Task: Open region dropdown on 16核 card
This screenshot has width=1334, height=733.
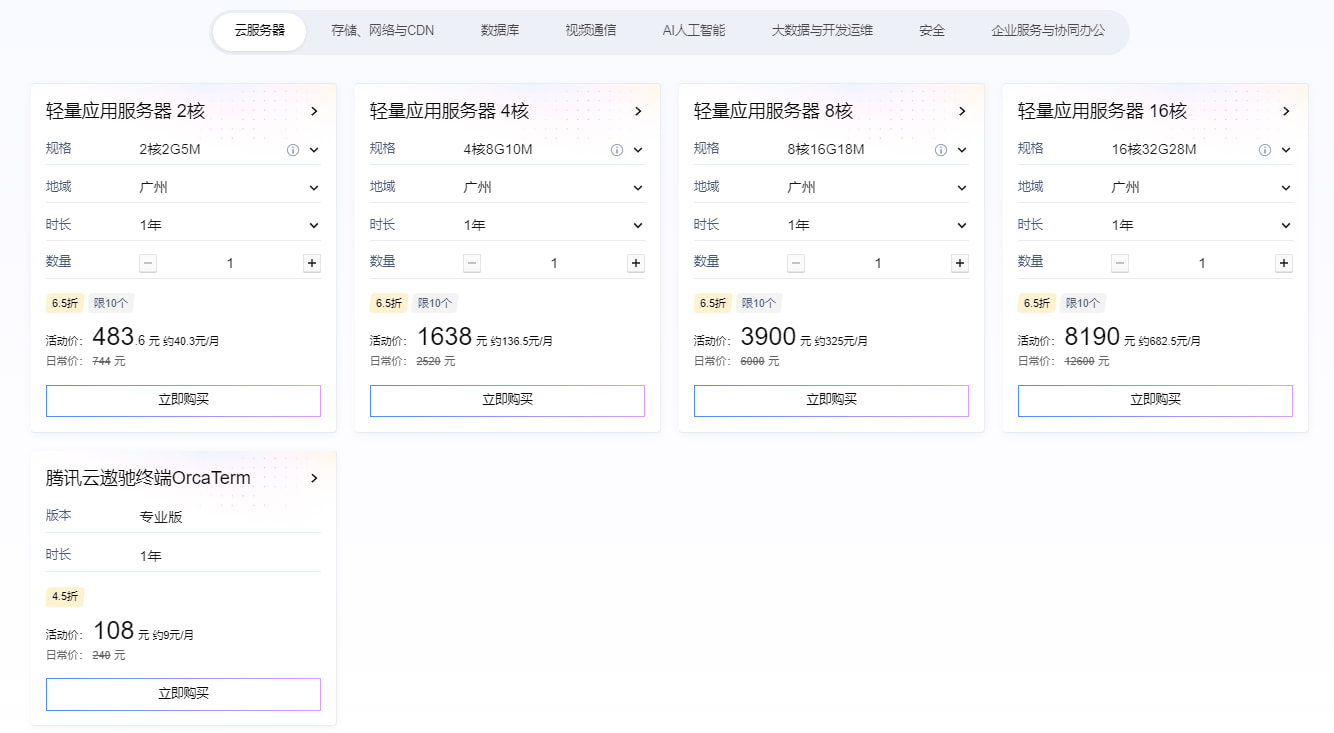Action: [x=1286, y=187]
